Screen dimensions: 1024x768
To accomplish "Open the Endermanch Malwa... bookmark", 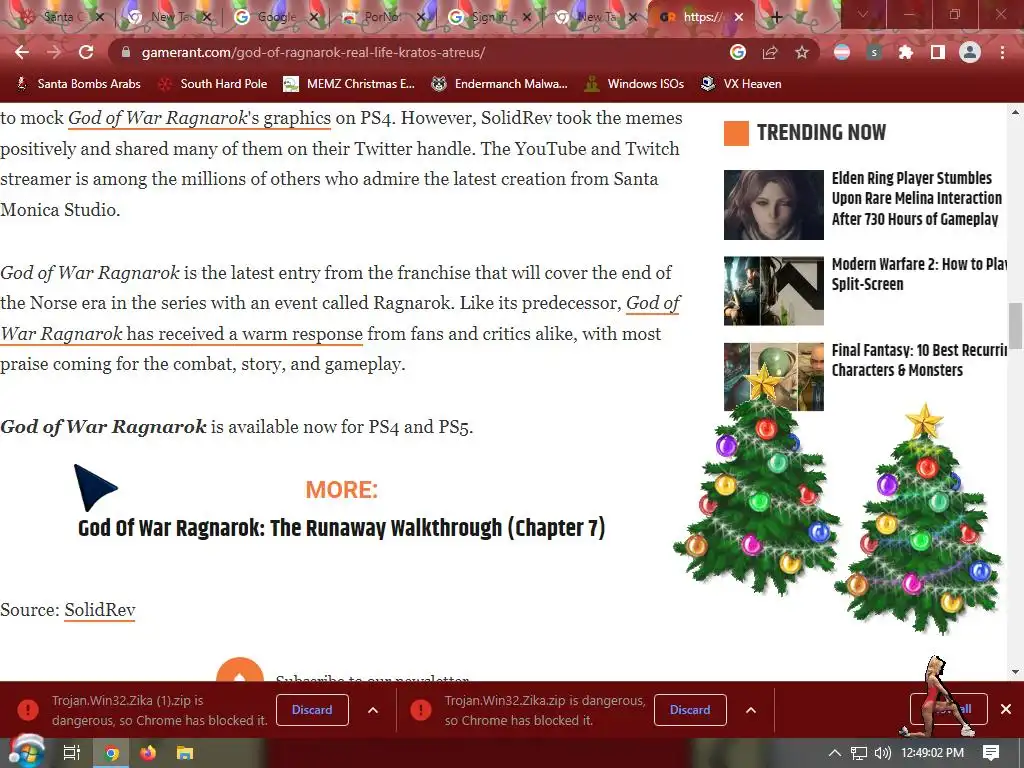I will (500, 84).
